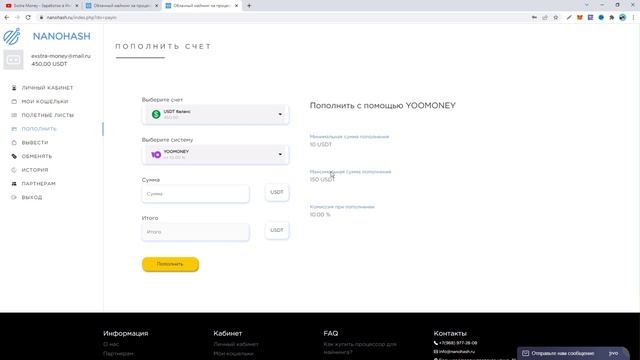Click the exit icon beside Выход
This screenshot has height=360, width=640.
point(14,197)
